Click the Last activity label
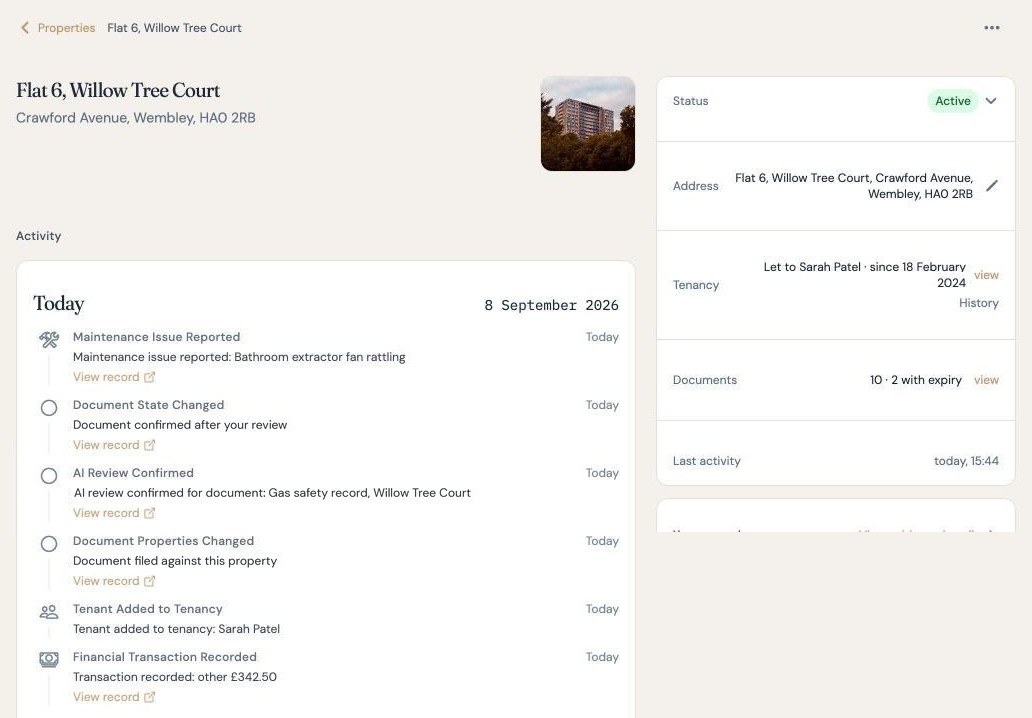The height and width of the screenshot is (718, 1032). 706,461
